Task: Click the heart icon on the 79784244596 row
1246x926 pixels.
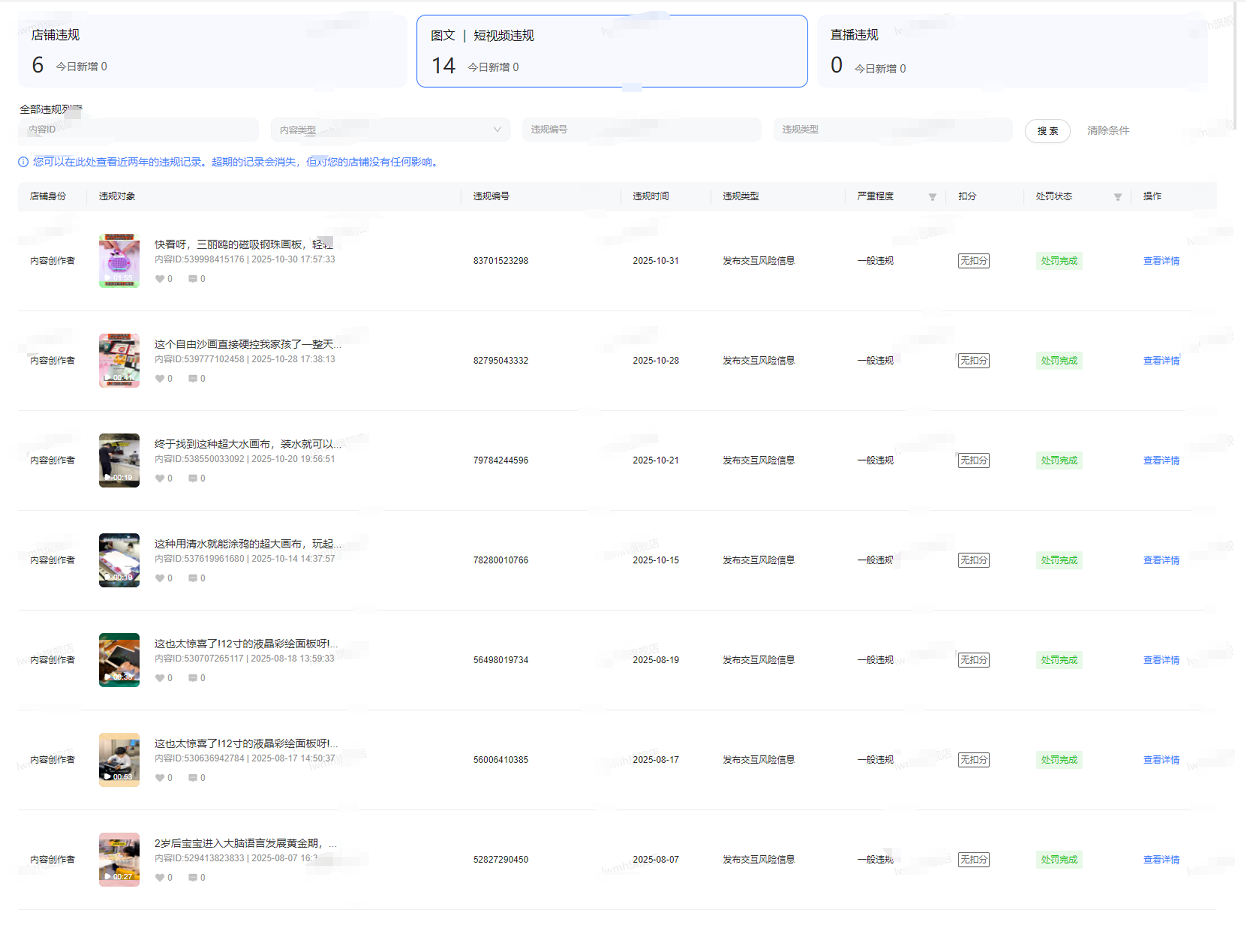Action: (159, 479)
